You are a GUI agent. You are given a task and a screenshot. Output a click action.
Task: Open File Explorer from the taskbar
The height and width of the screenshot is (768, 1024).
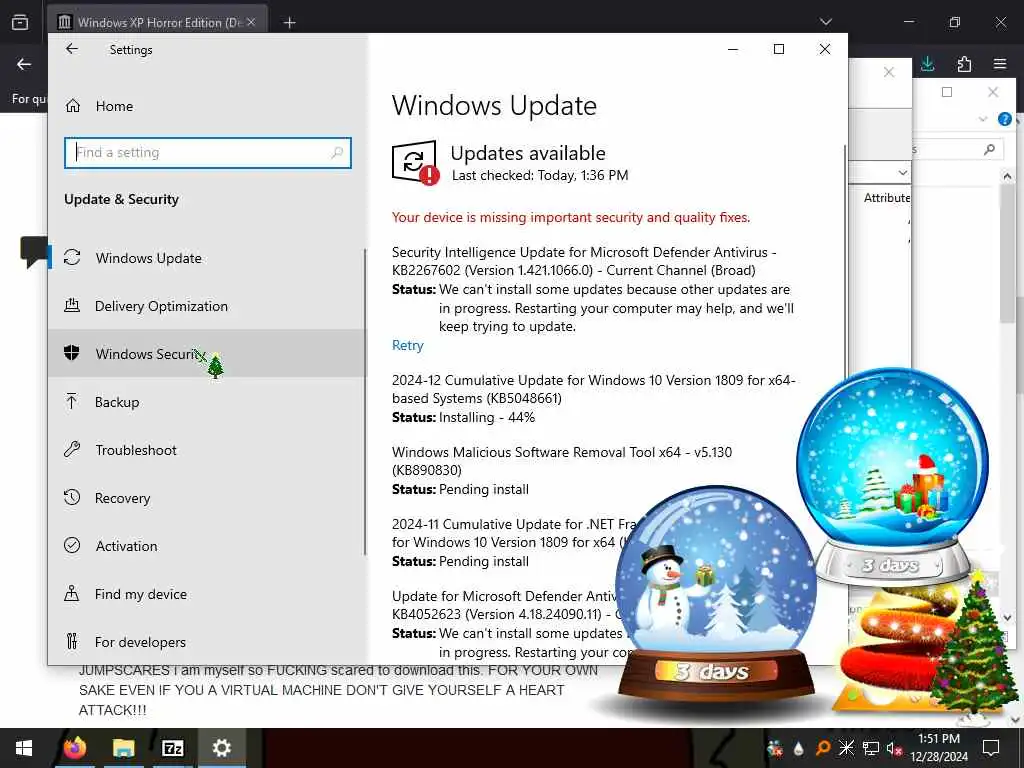(123, 748)
